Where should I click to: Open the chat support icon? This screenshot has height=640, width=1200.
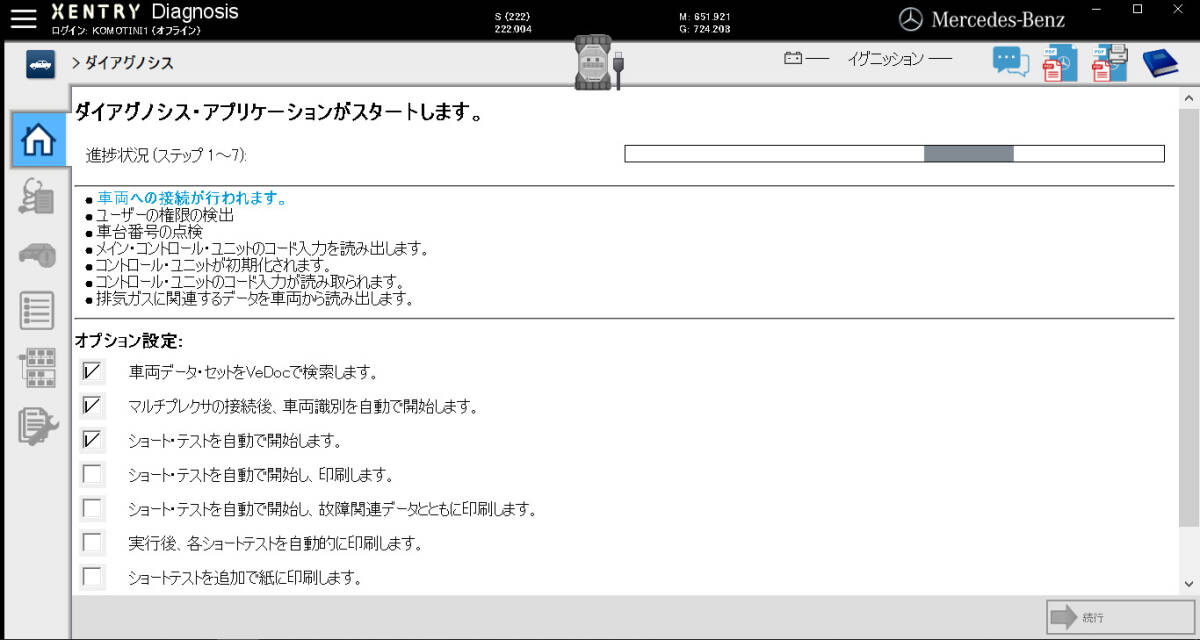(1010, 63)
